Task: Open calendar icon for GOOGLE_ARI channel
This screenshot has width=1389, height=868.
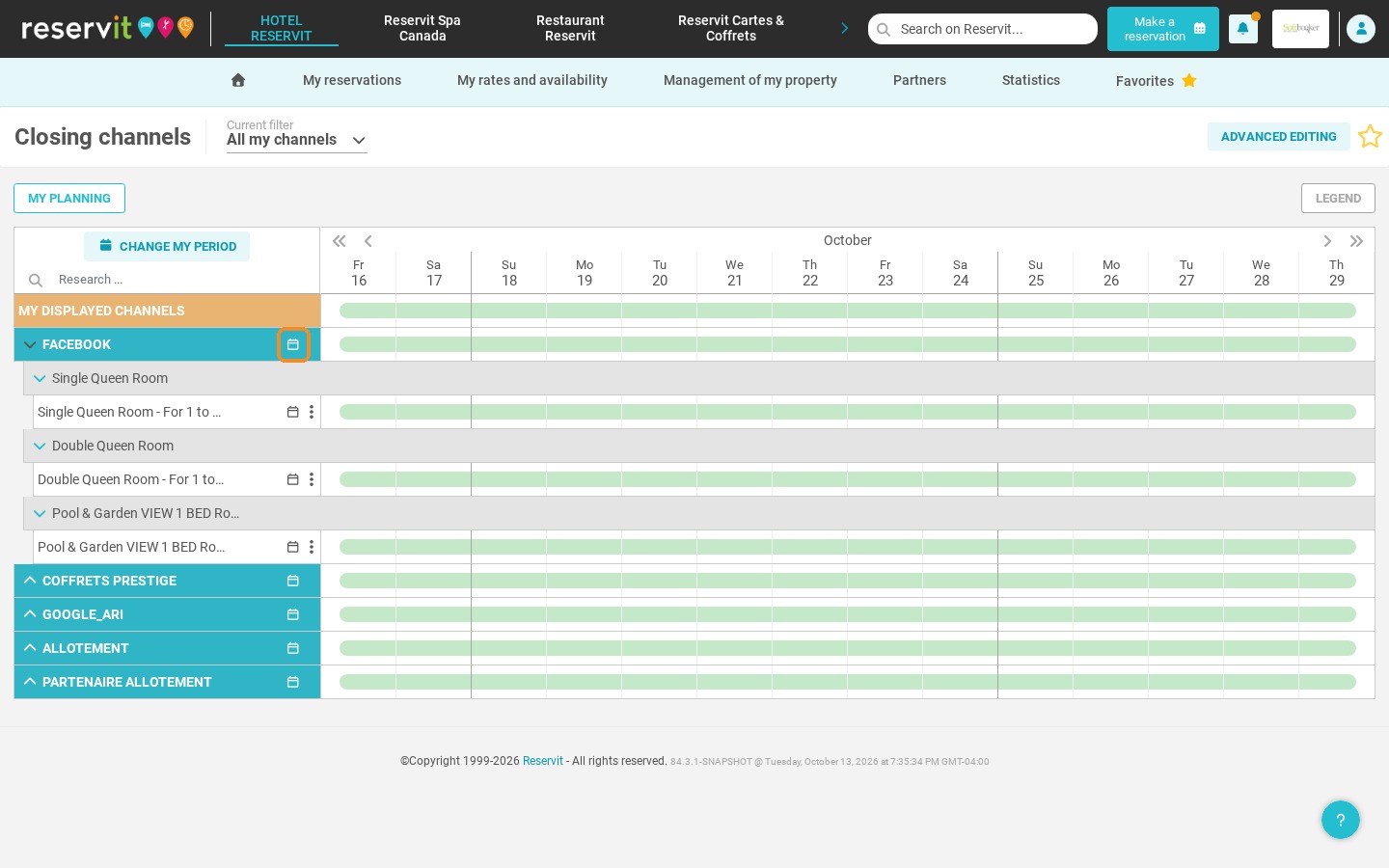Action: click(x=293, y=614)
